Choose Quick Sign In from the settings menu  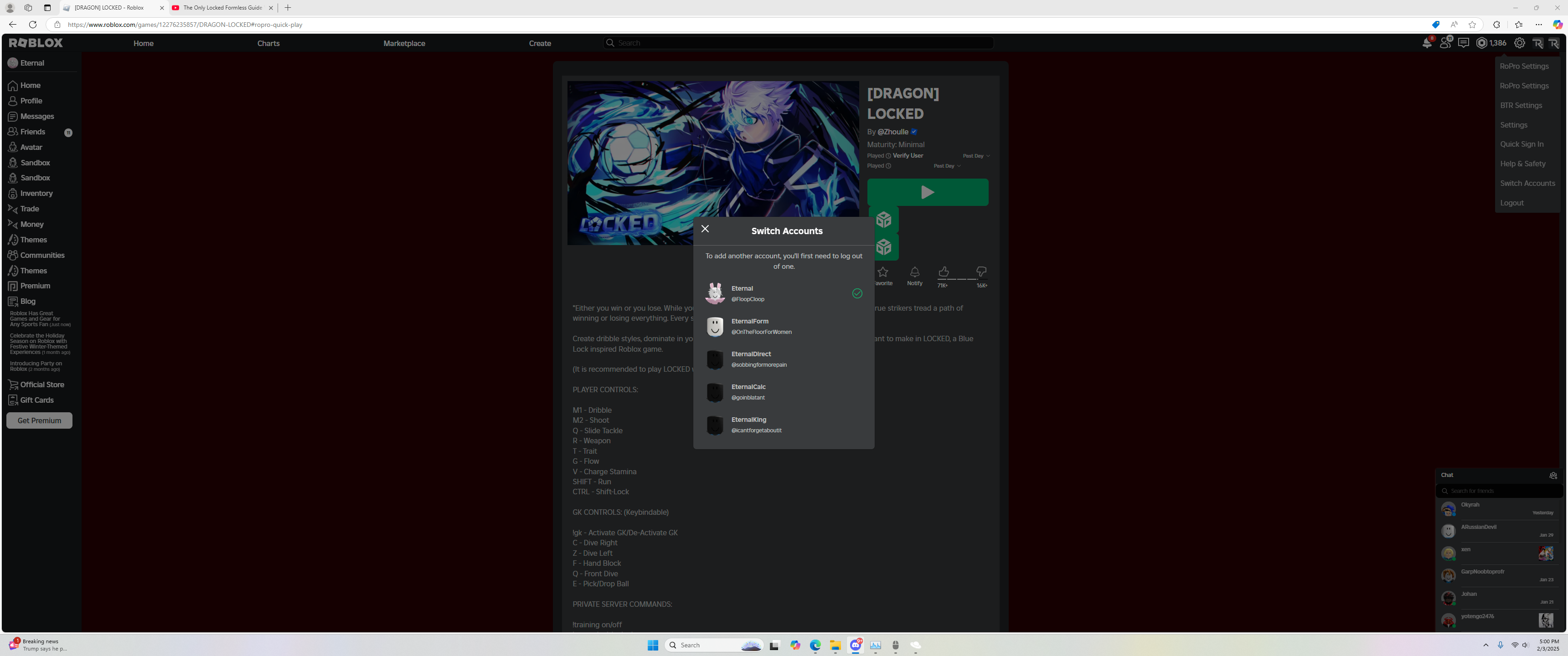1522,144
